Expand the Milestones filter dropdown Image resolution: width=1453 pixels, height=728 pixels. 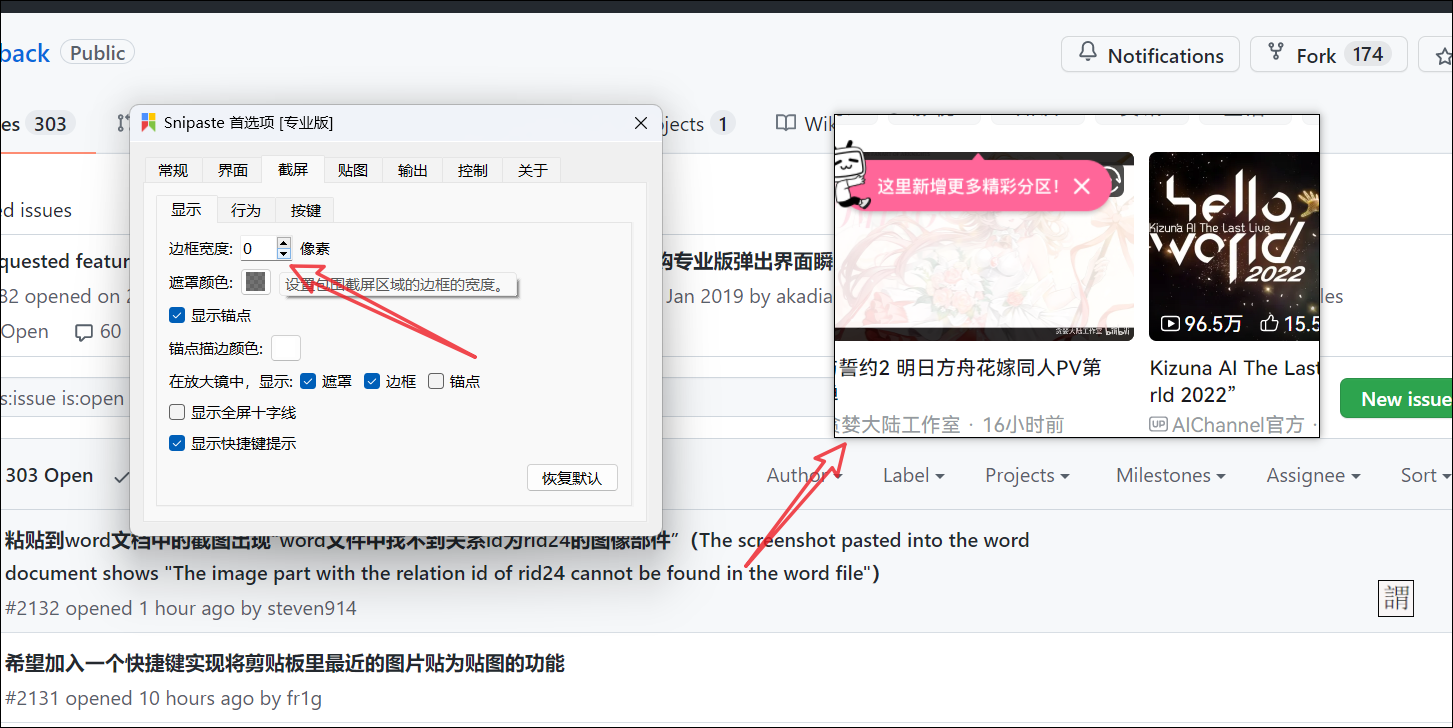pyautogui.click(x=1169, y=475)
